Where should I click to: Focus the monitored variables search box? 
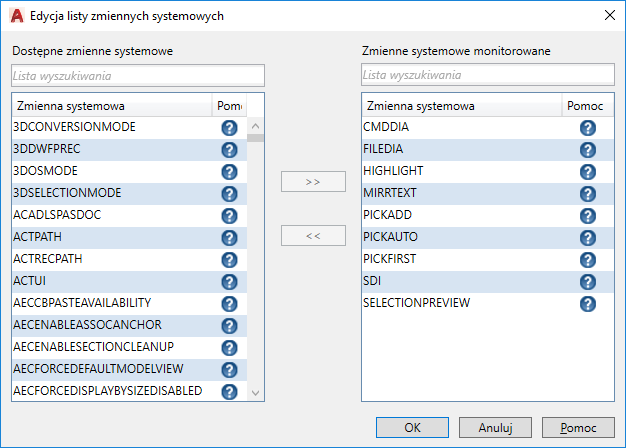488,75
